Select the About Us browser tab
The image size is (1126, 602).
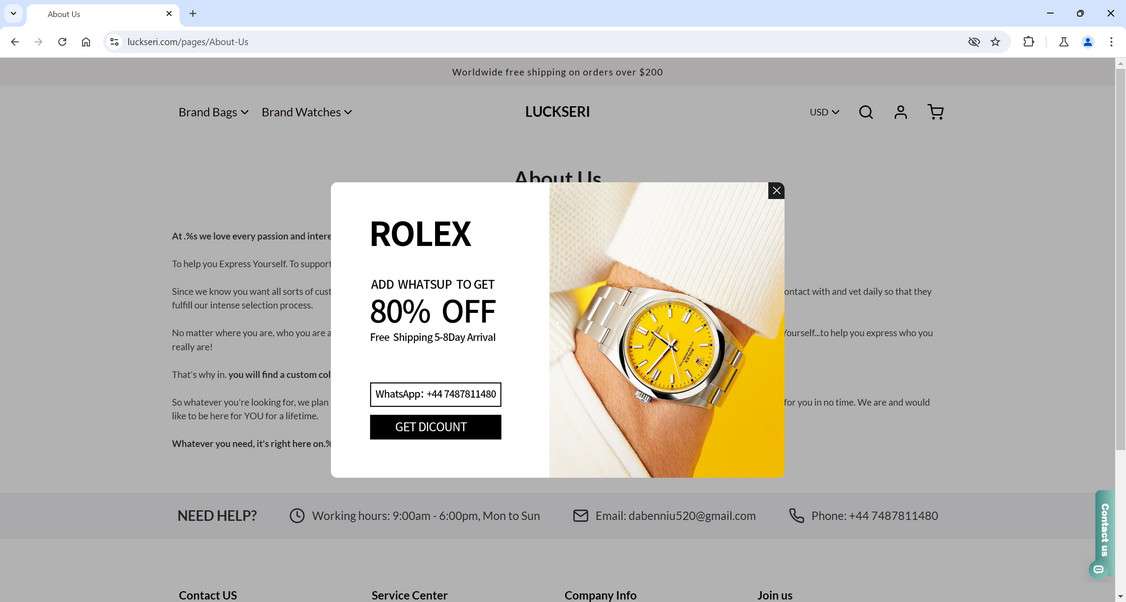pyautogui.click(x=103, y=14)
